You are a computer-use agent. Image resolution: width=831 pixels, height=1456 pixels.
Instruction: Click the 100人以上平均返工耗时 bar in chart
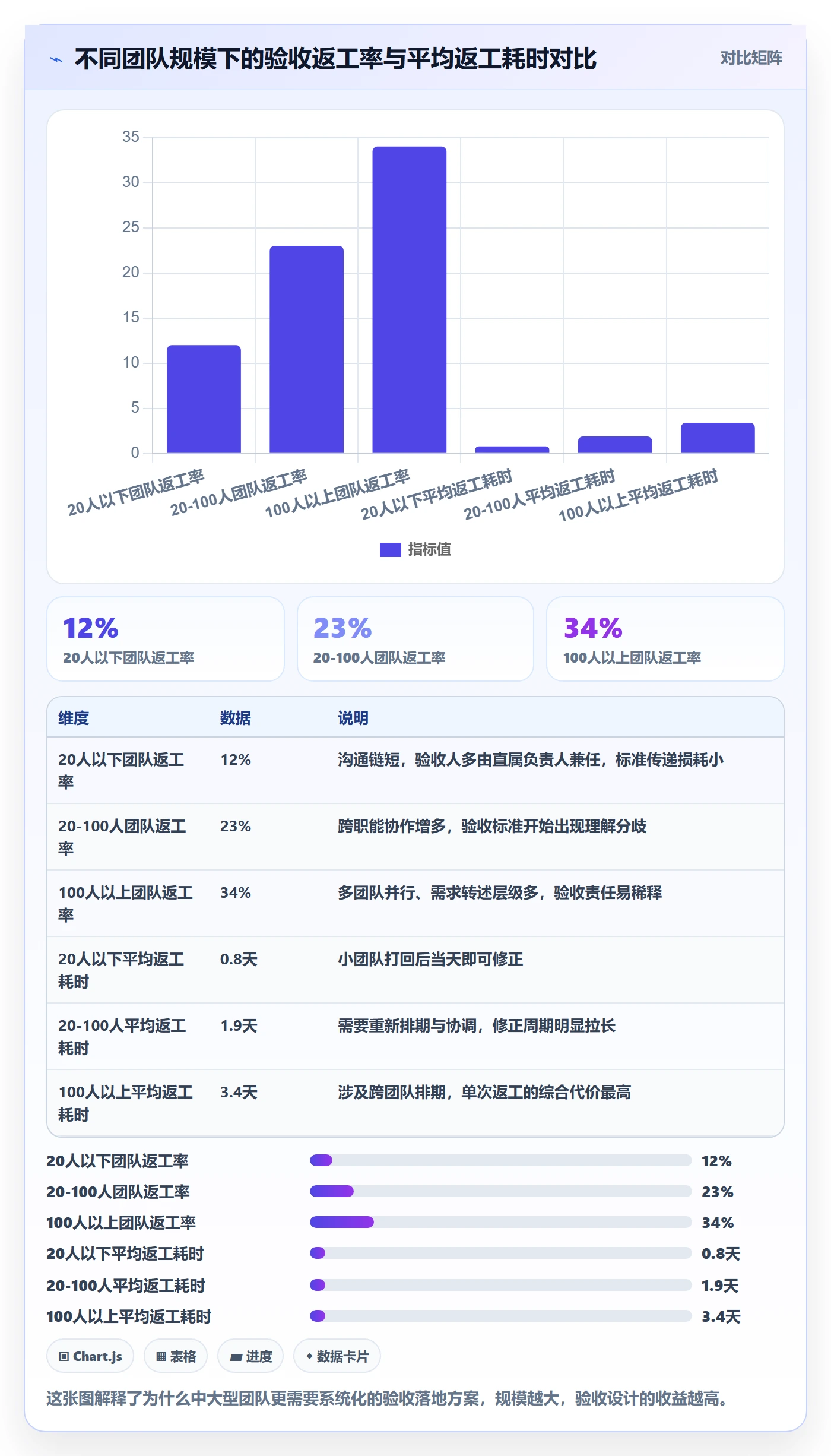coord(718,438)
